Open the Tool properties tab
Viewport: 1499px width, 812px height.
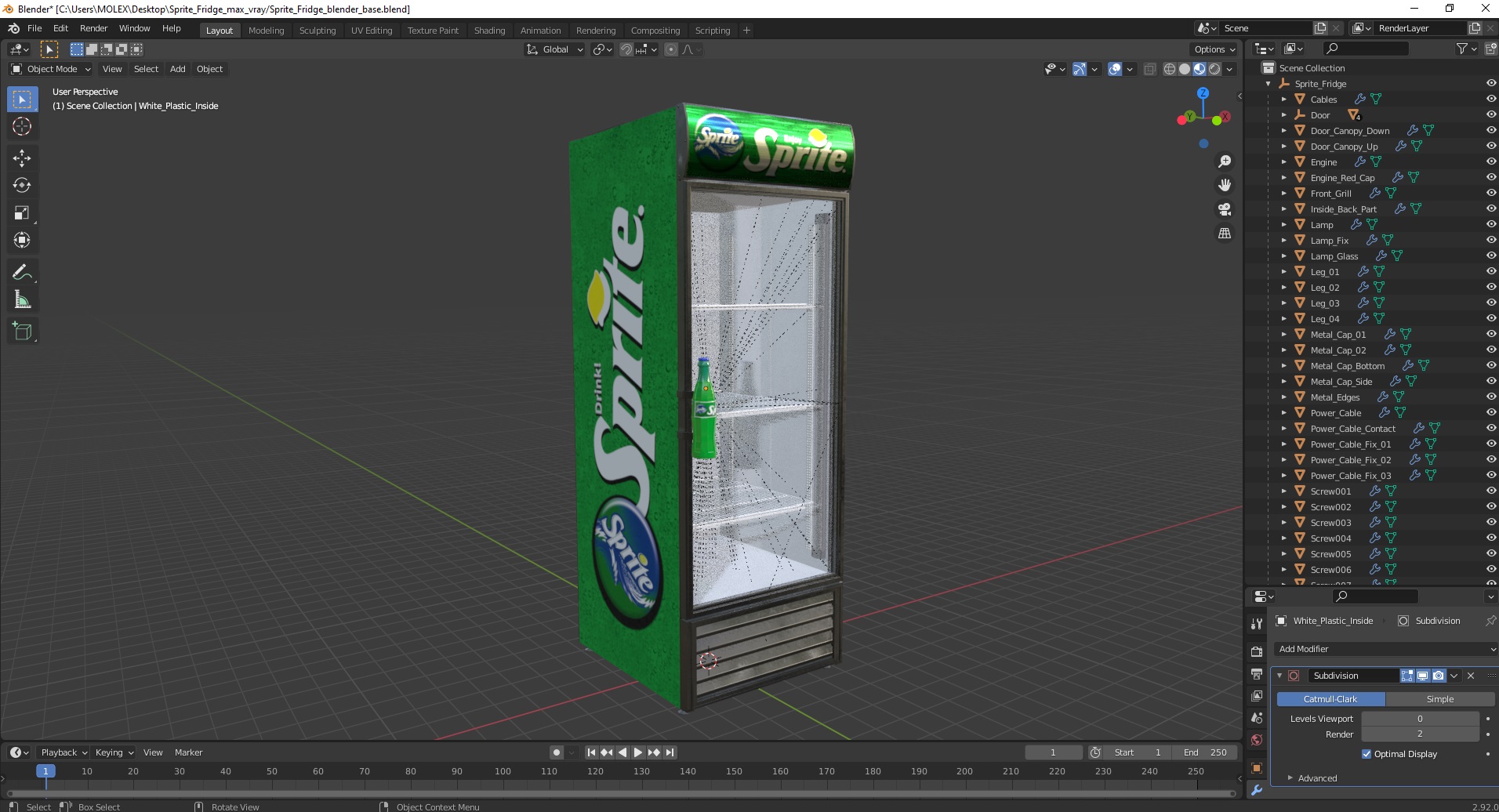(1257, 624)
